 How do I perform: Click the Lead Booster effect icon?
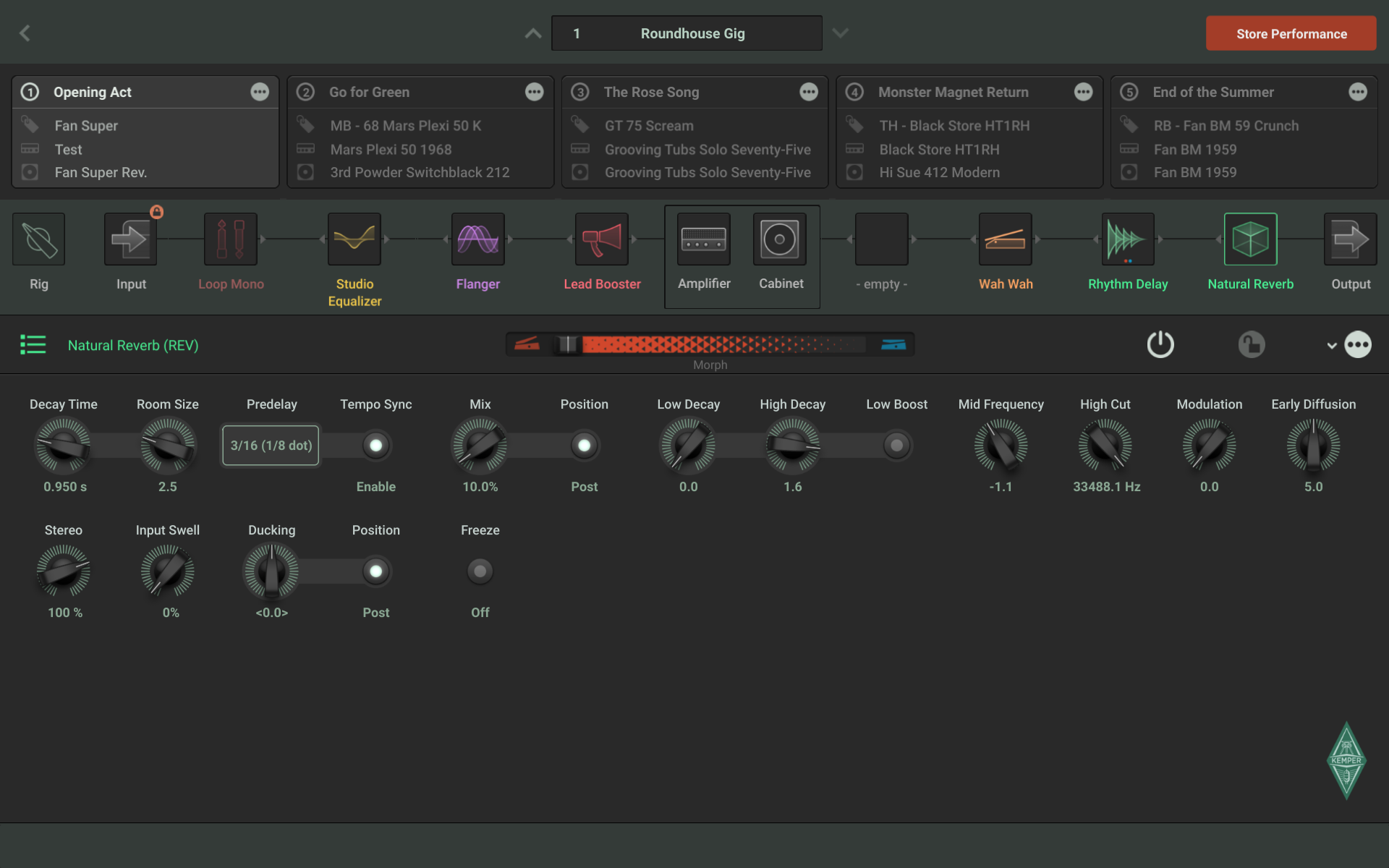[601, 239]
